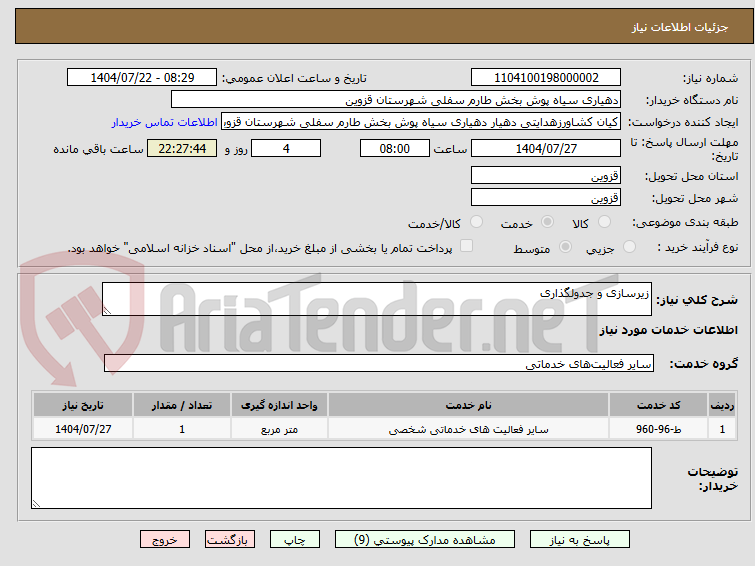The width and height of the screenshot is (755, 566).
Task: Click the تاریخ نیاز column header
Action: (83, 405)
